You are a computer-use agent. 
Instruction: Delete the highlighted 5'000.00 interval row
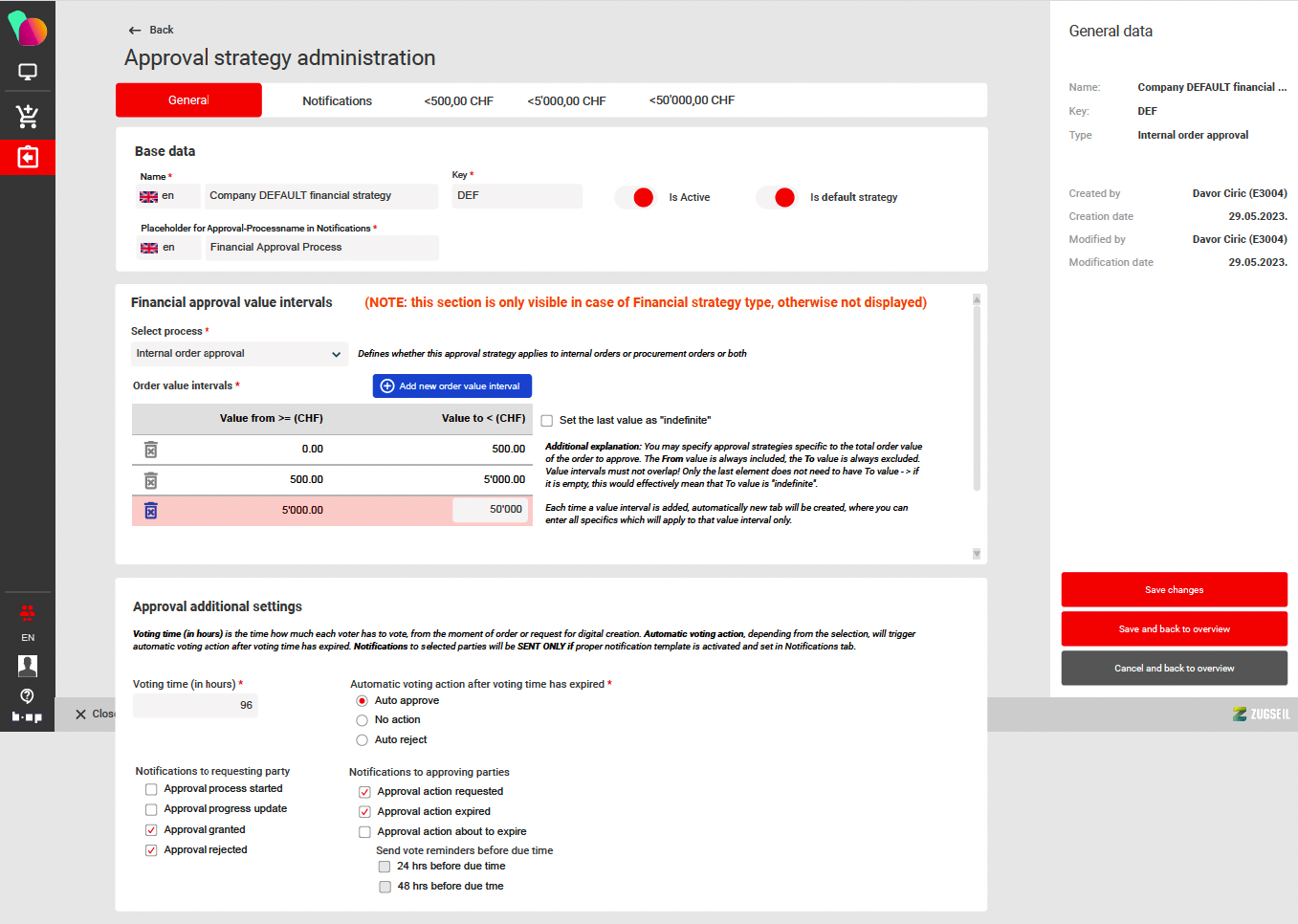pos(150,511)
